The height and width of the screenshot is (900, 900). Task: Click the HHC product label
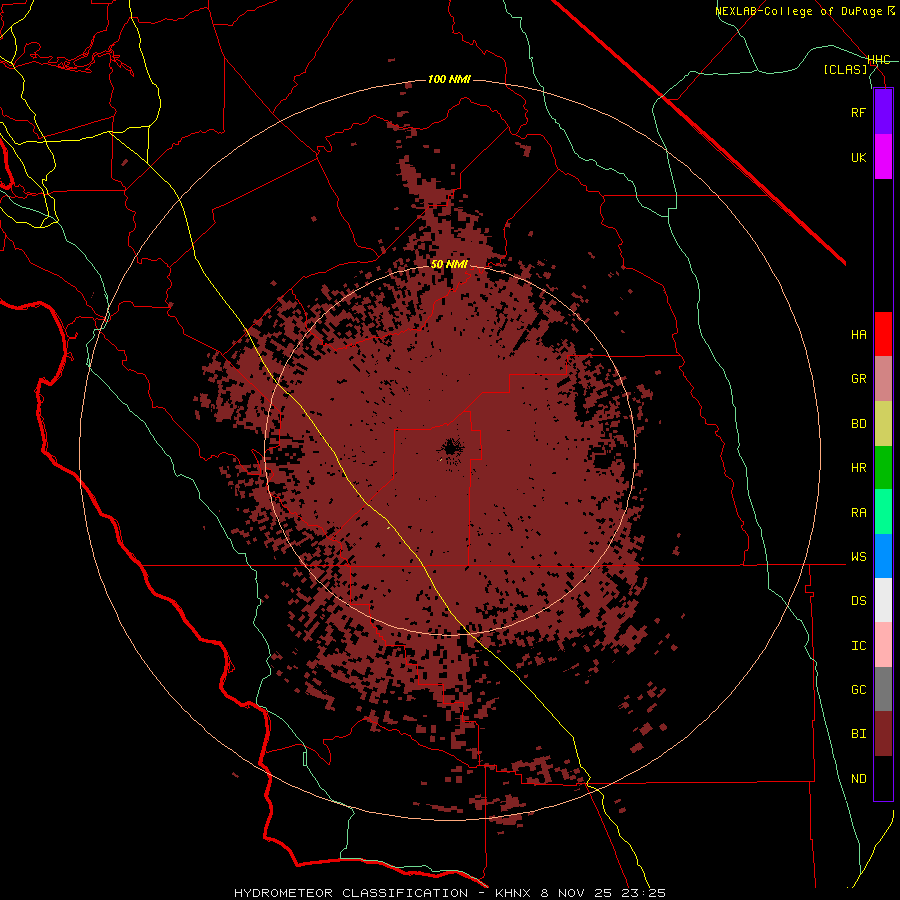click(879, 60)
